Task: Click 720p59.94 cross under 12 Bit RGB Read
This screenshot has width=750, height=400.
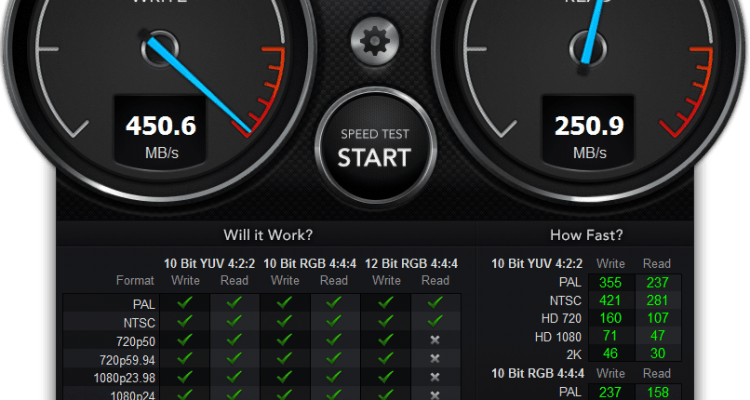Action: click(x=434, y=358)
